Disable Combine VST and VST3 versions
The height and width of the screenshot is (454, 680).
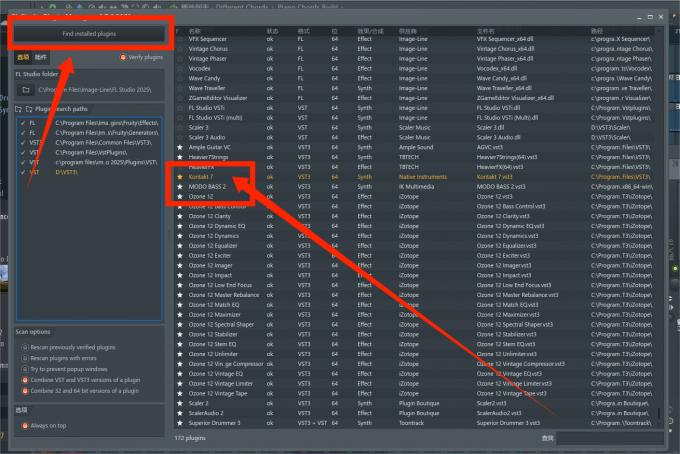pos(25,380)
